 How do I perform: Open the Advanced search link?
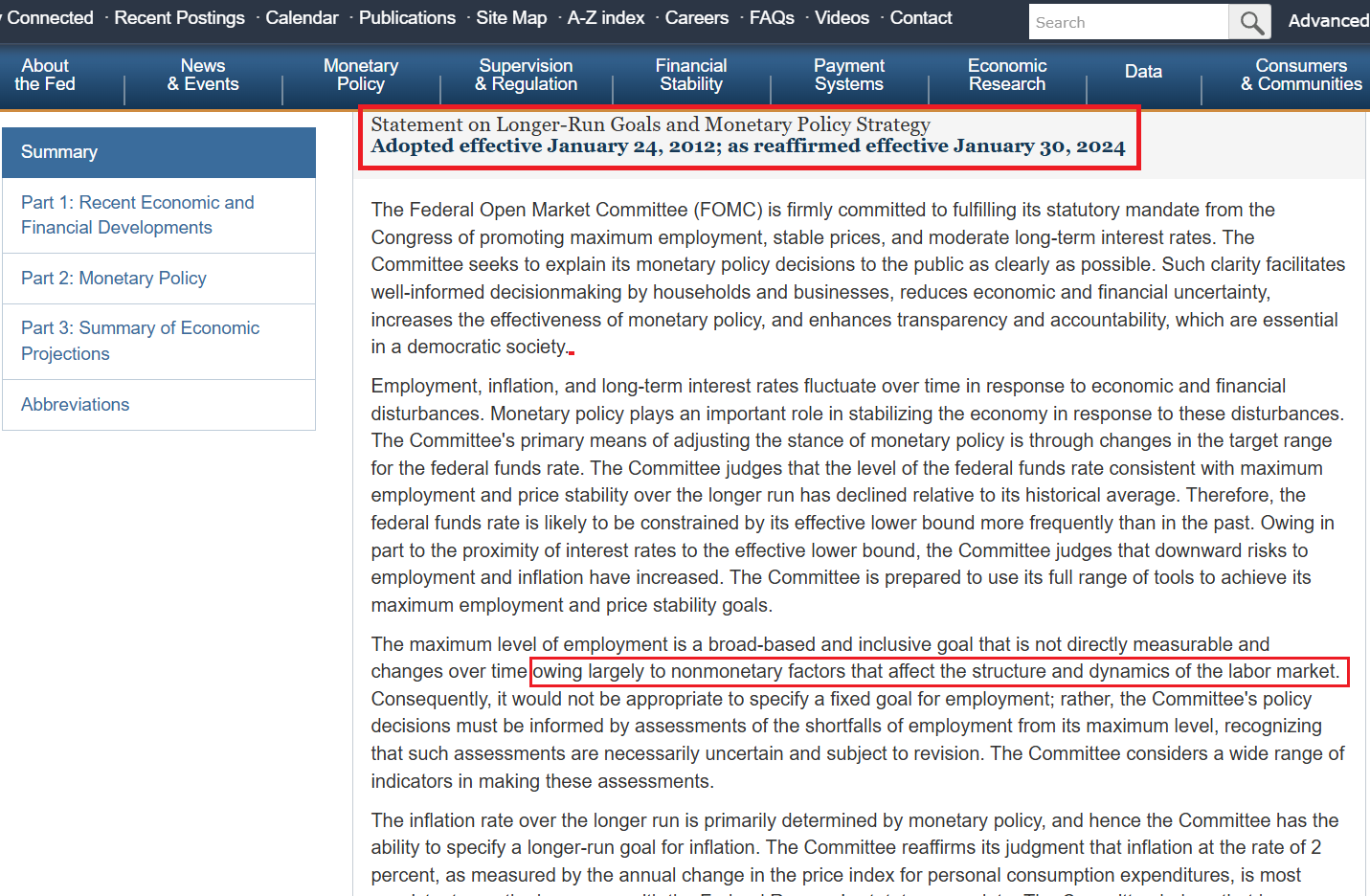pyautogui.click(x=1329, y=21)
